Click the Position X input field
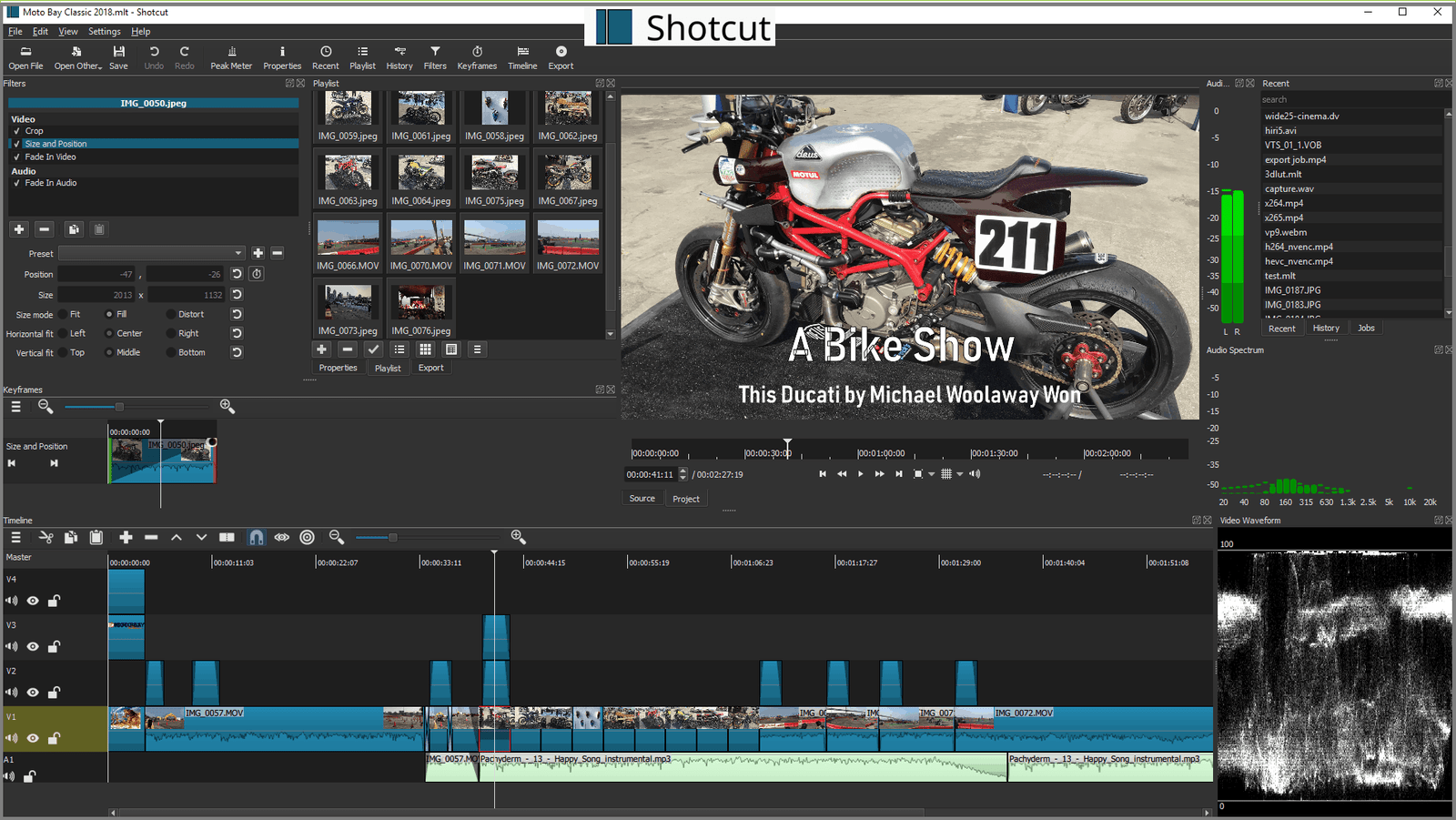Viewport: 1456px width, 820px height. click(96, 274)
